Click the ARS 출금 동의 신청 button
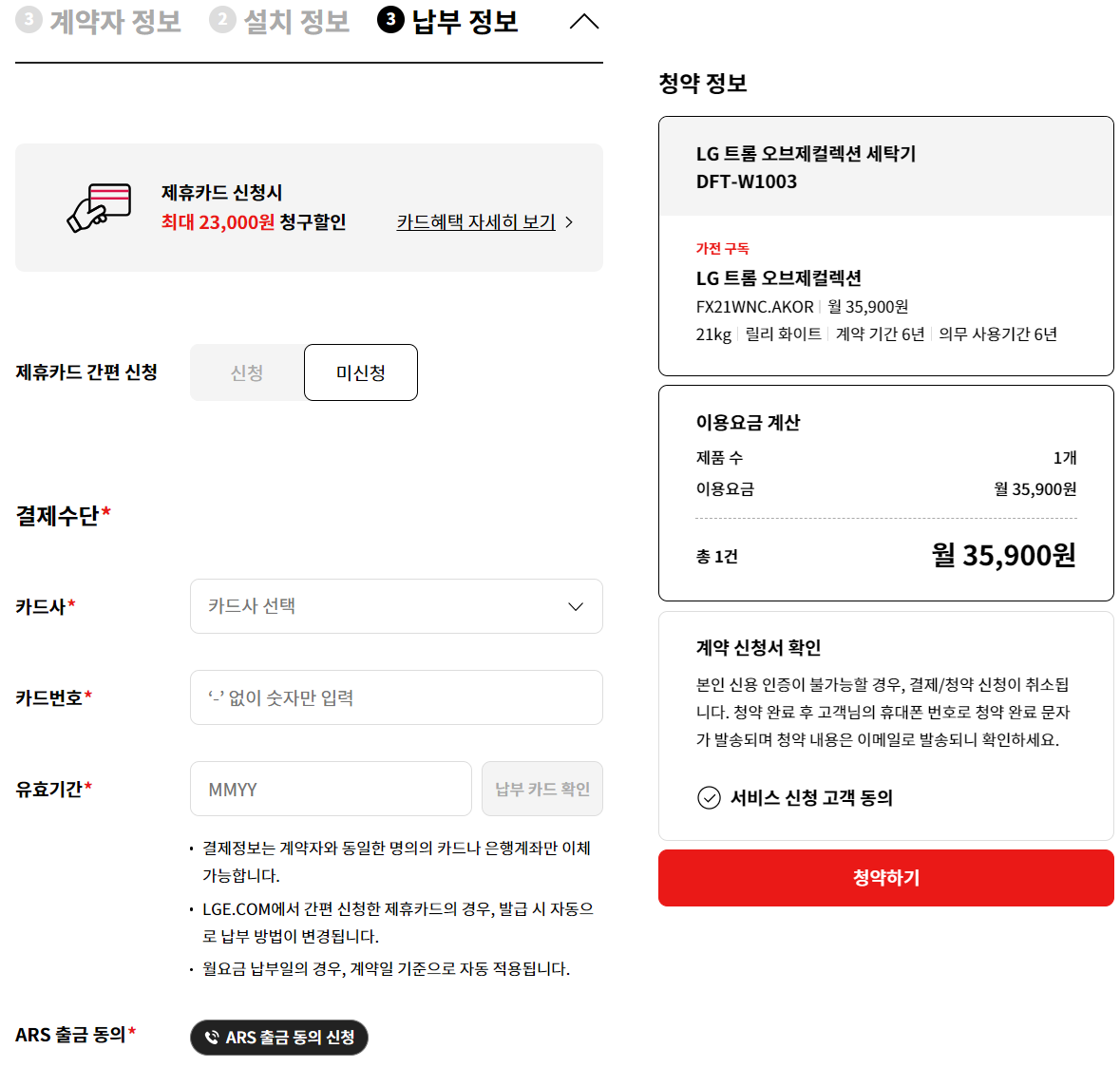 pos(278,1038)
